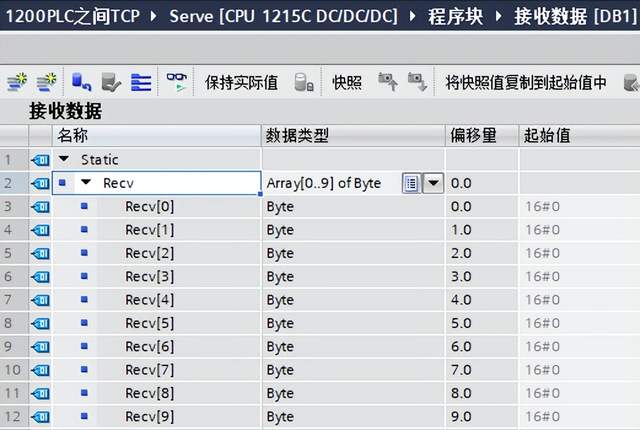Click breadcrumb 1200PLC之间TCP

pos(72,16)
